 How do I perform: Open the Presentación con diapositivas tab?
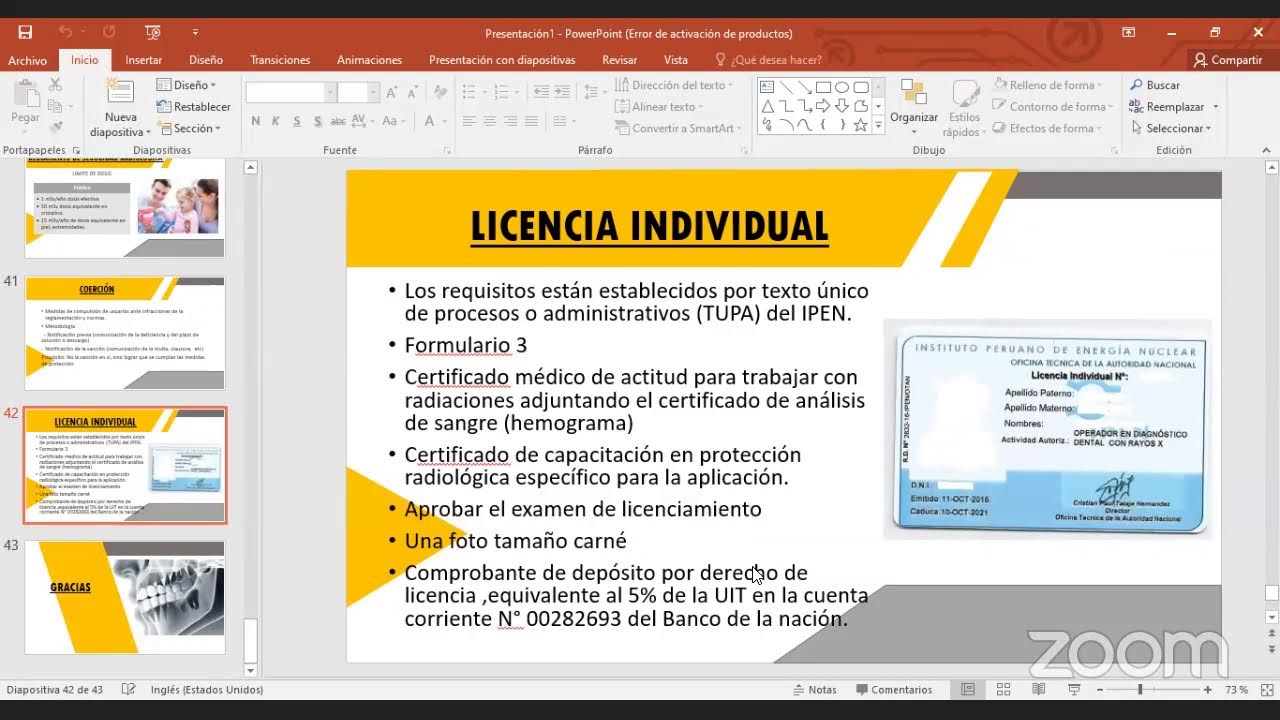tap(502, 60)
